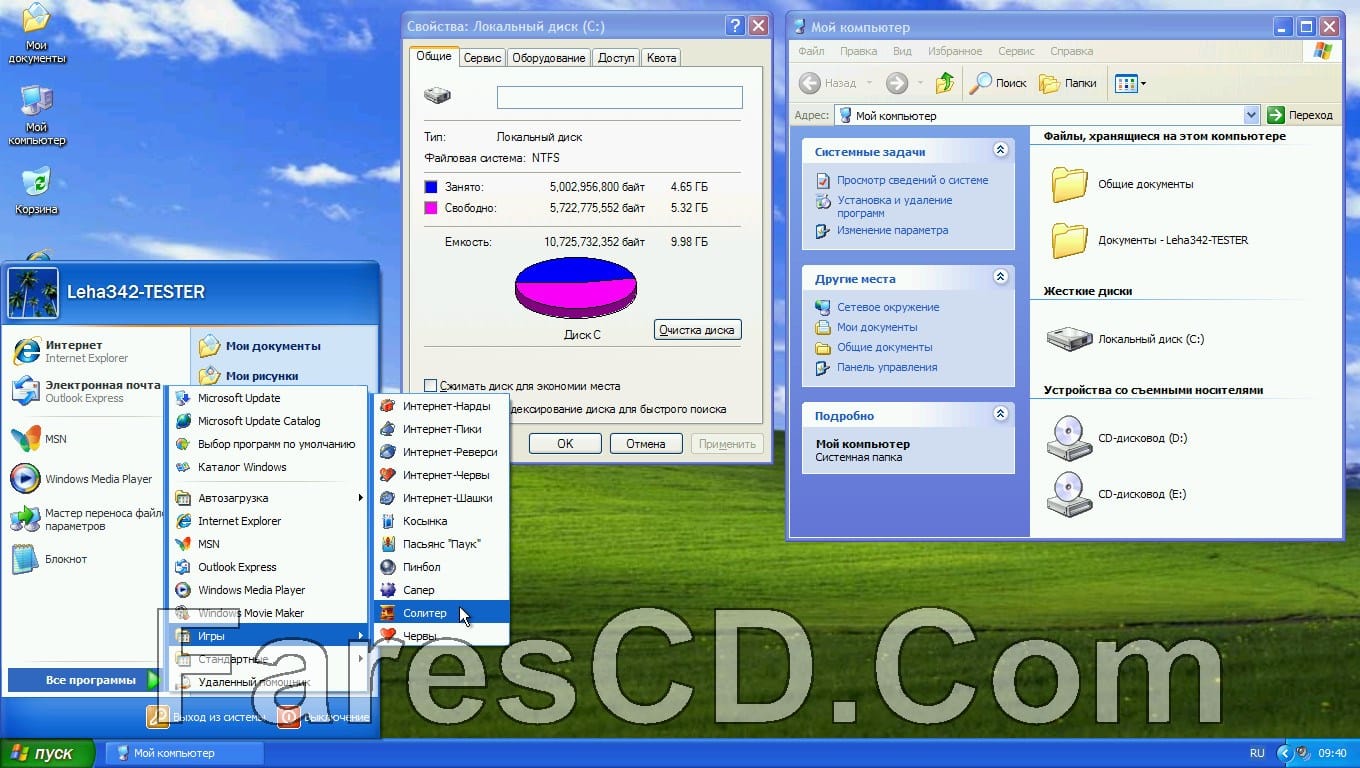Click the disk label input field
1360x768 pixels.
pyautogui.click(x=620, y=97)
